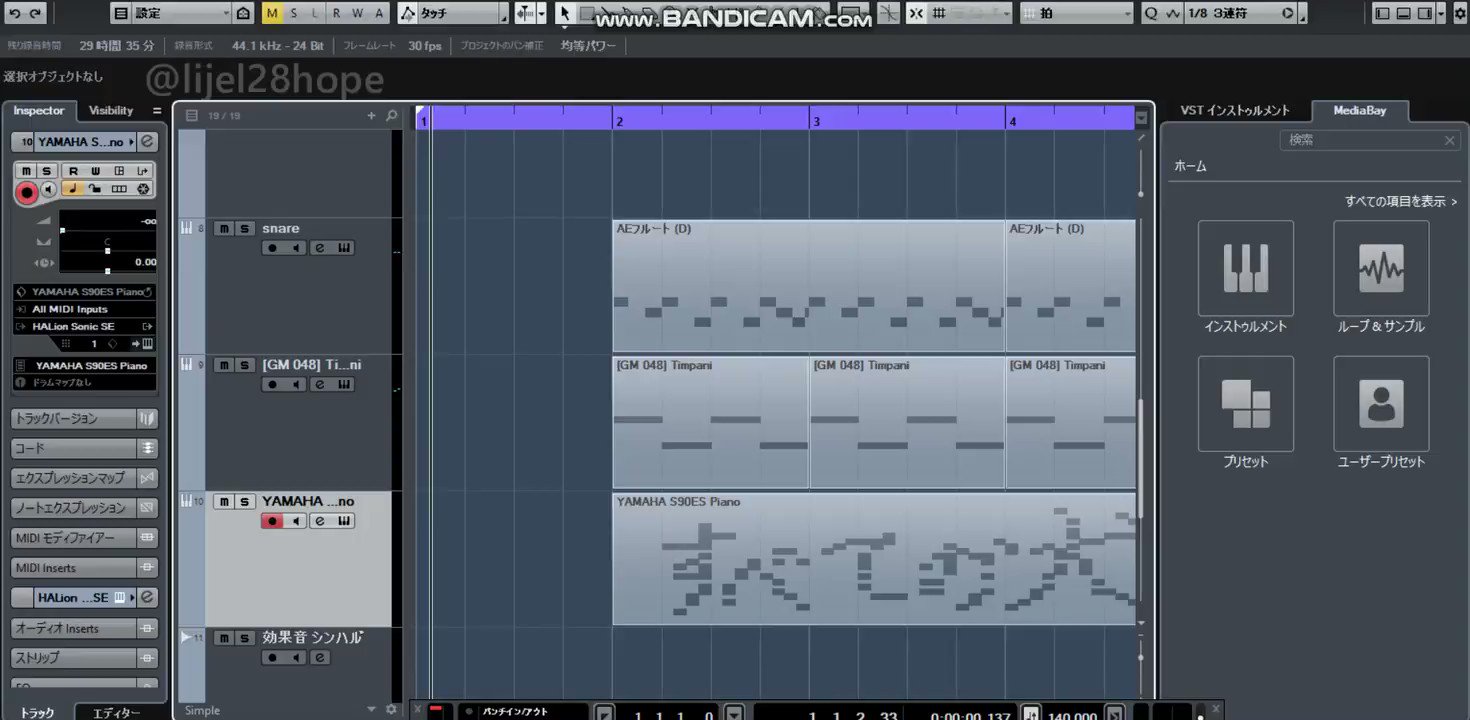Record-enable the snare track
This screenshot has width=1470, height=720.
click(272, 248)
